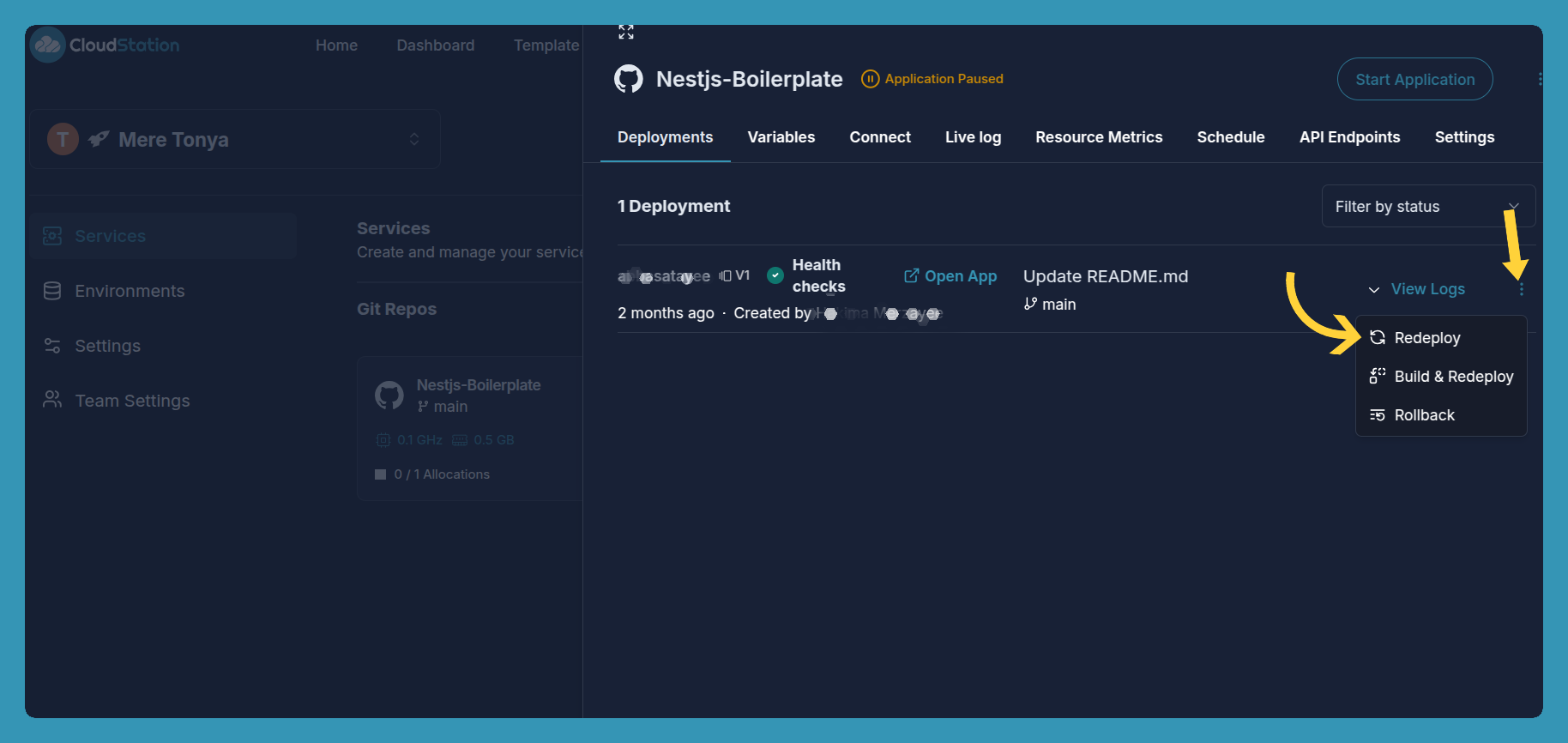Viewport: 1568px width, 743px height.
Task: Open the application Settings tab
Action: tap(1464, 137)
